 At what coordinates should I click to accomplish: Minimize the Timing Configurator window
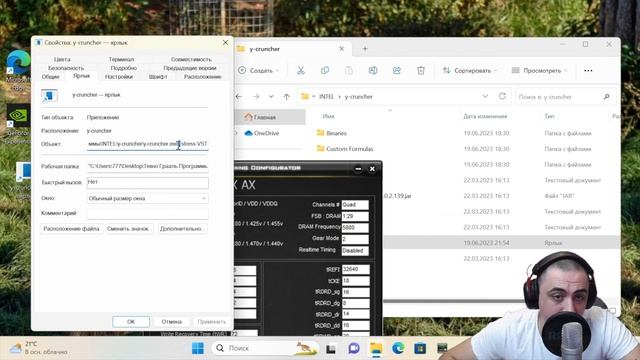358,169
